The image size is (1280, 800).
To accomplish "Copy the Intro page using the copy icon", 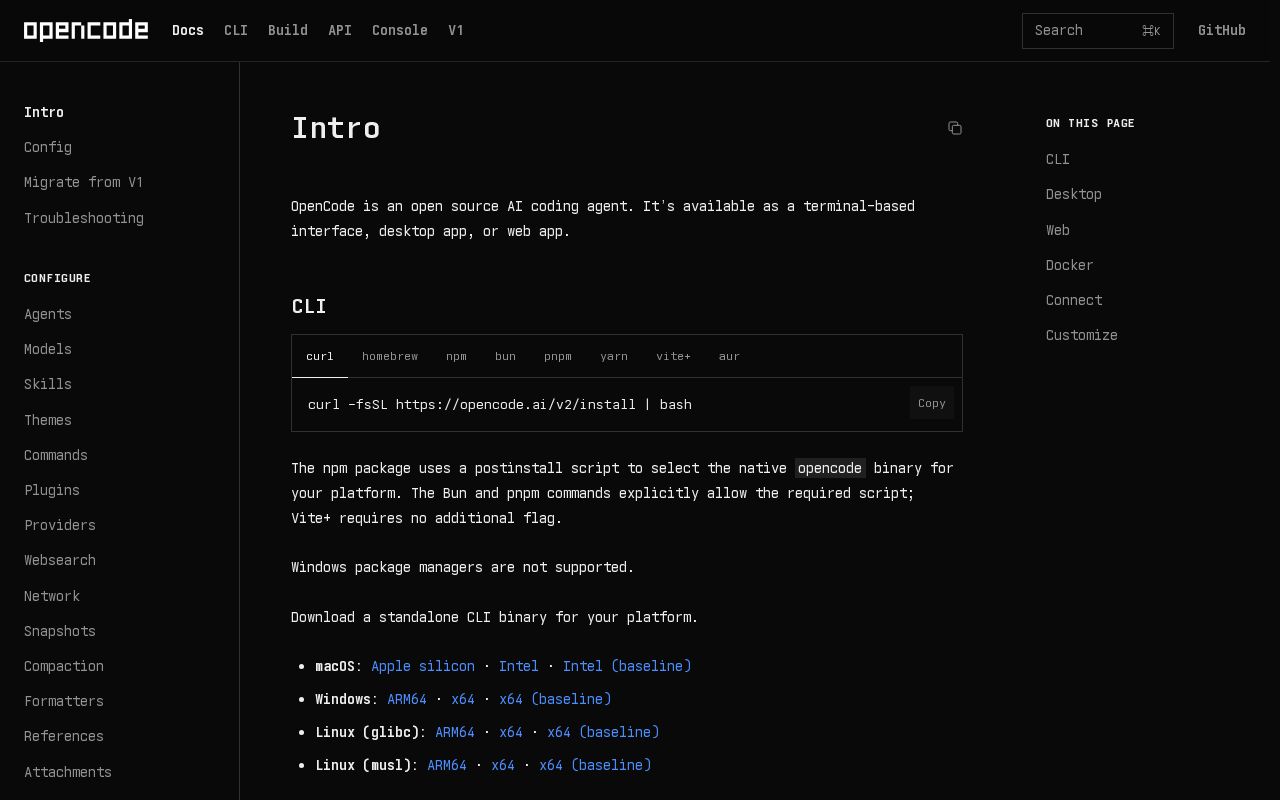I will click(x=955, y=128).
